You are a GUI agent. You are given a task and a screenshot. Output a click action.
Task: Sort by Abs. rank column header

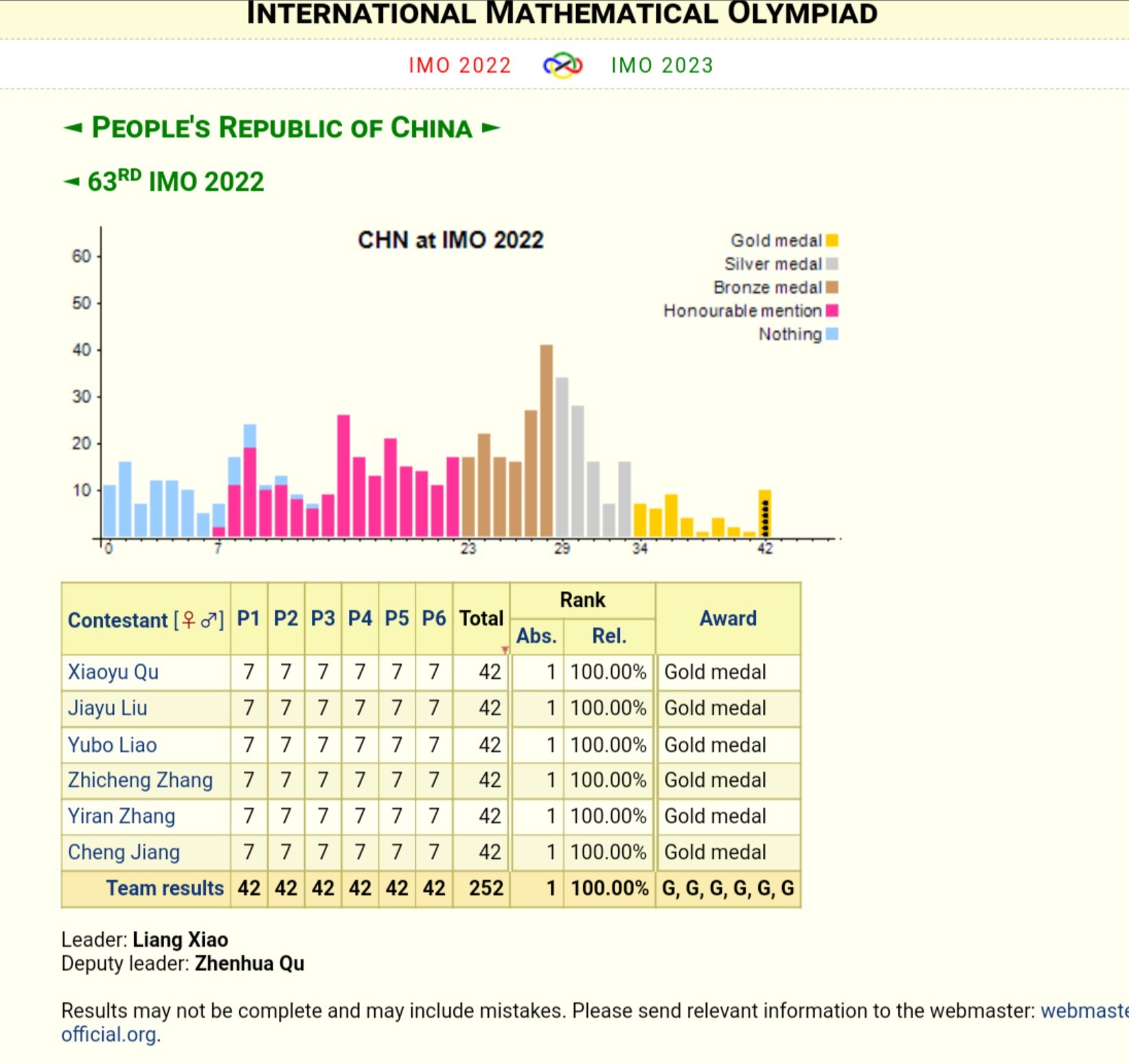pos(536,636)
